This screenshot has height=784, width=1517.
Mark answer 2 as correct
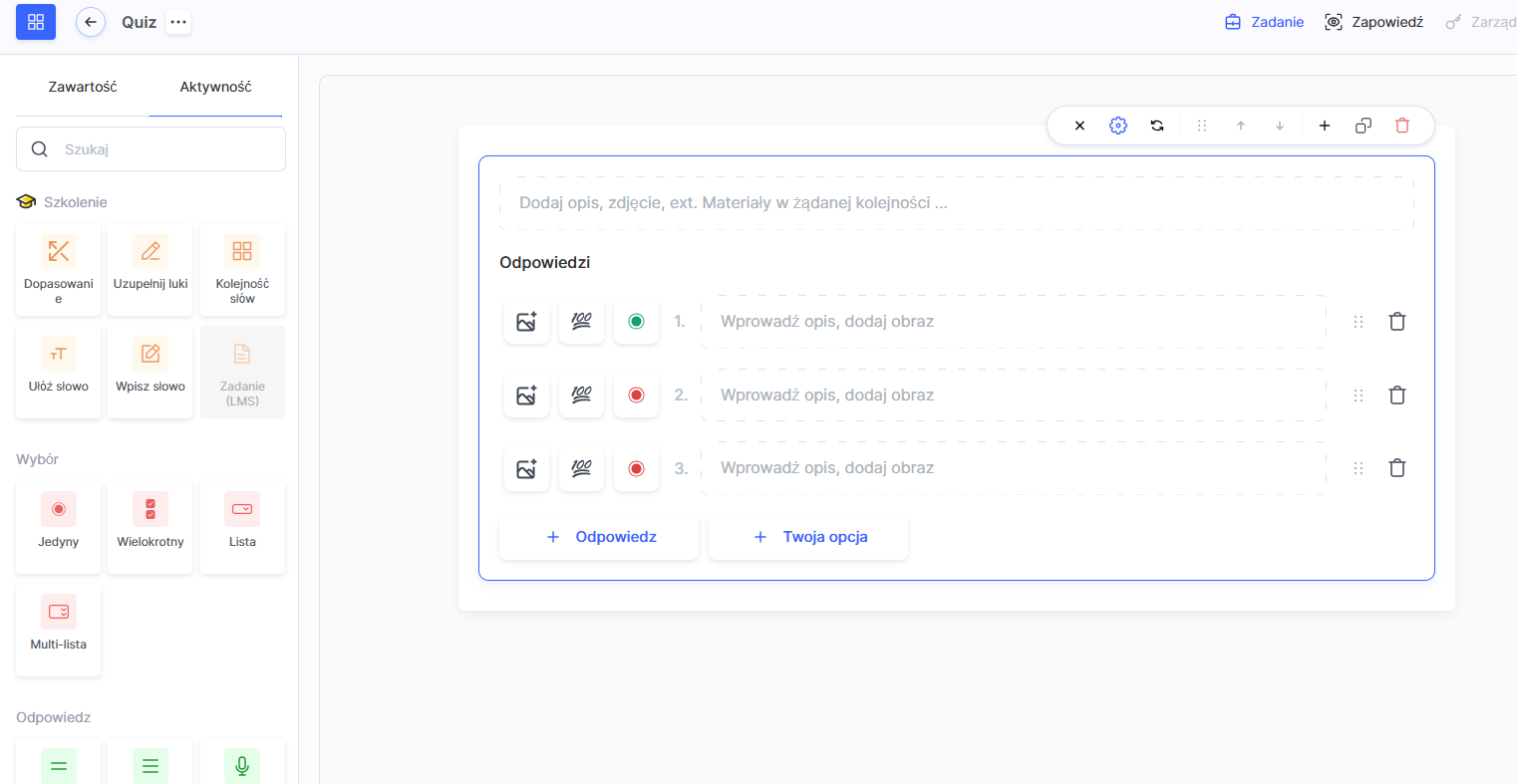click(636, 395)
